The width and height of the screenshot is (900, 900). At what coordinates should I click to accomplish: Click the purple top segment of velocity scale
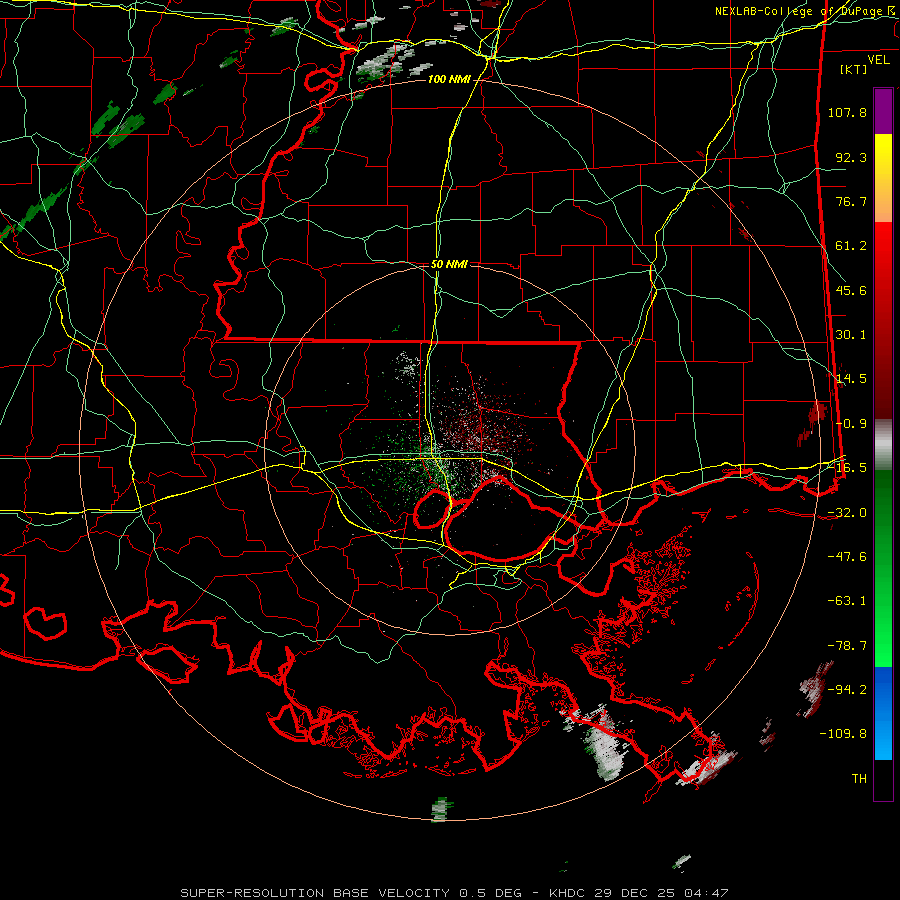(x=883, y=111)
